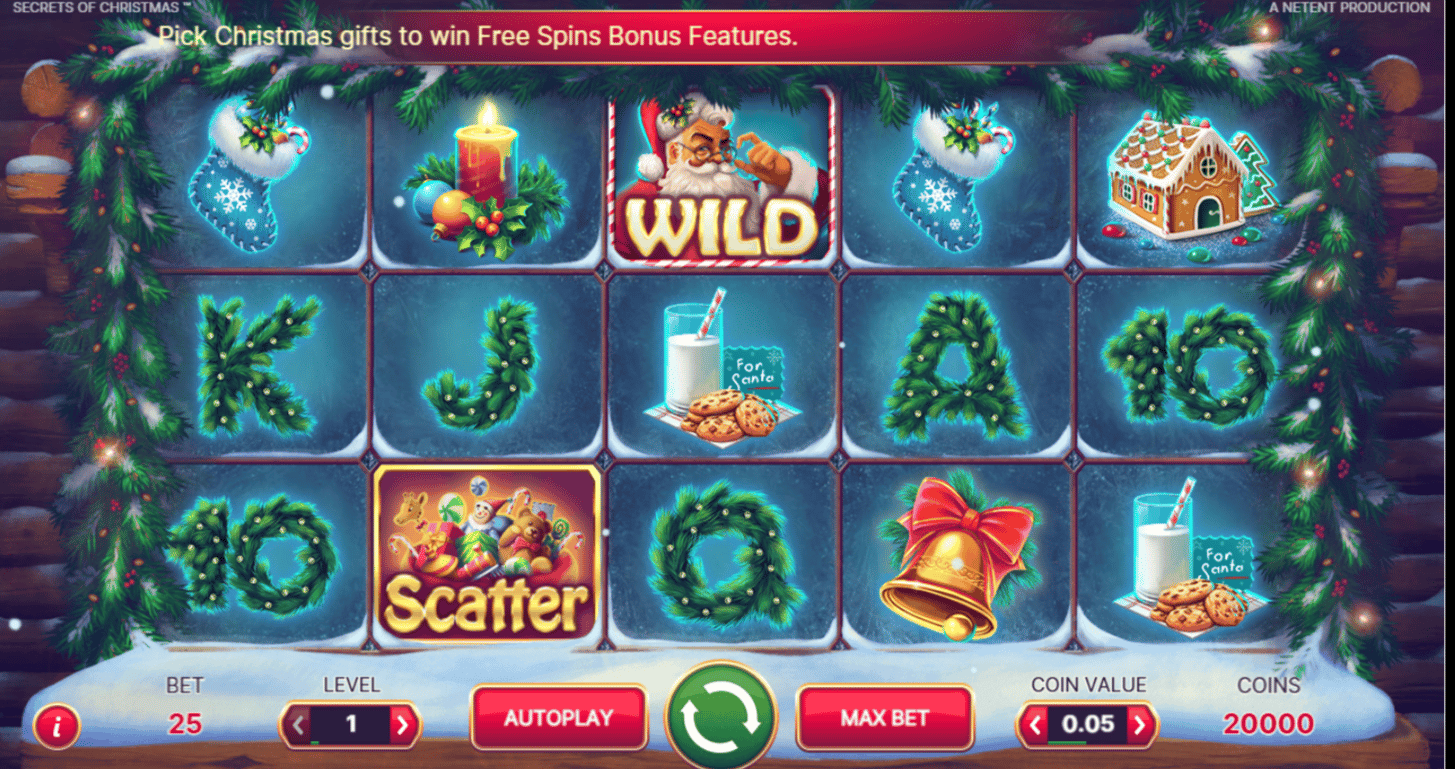Click the coin value 0.05 field
The height and width of the screenshot is (769, 1455).
pos(1087,725)
